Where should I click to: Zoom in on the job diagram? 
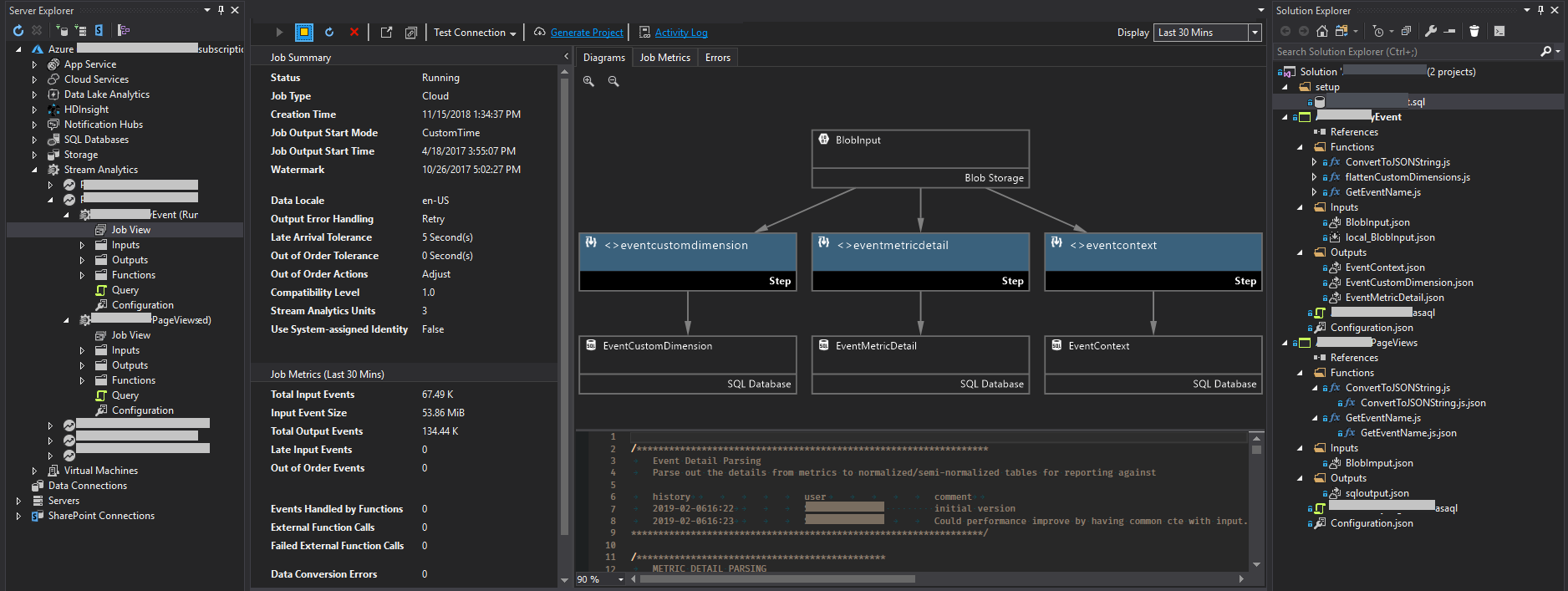(x=589, y=81)
